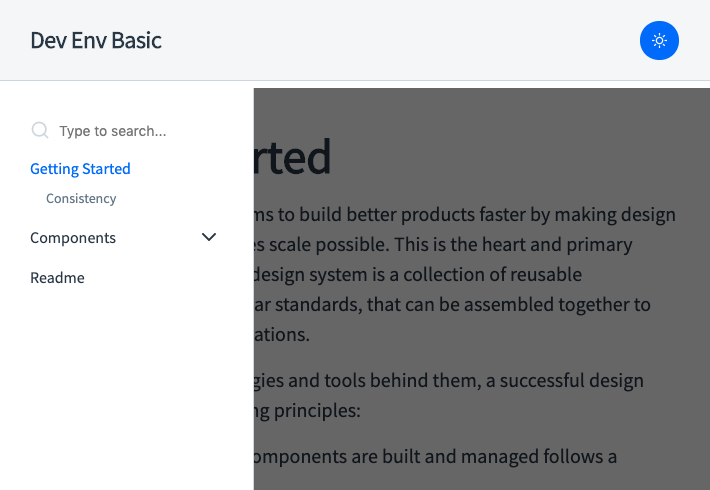Select the Components menu item
The height and width of the screenshot is (490, 710).
point(73,238)
